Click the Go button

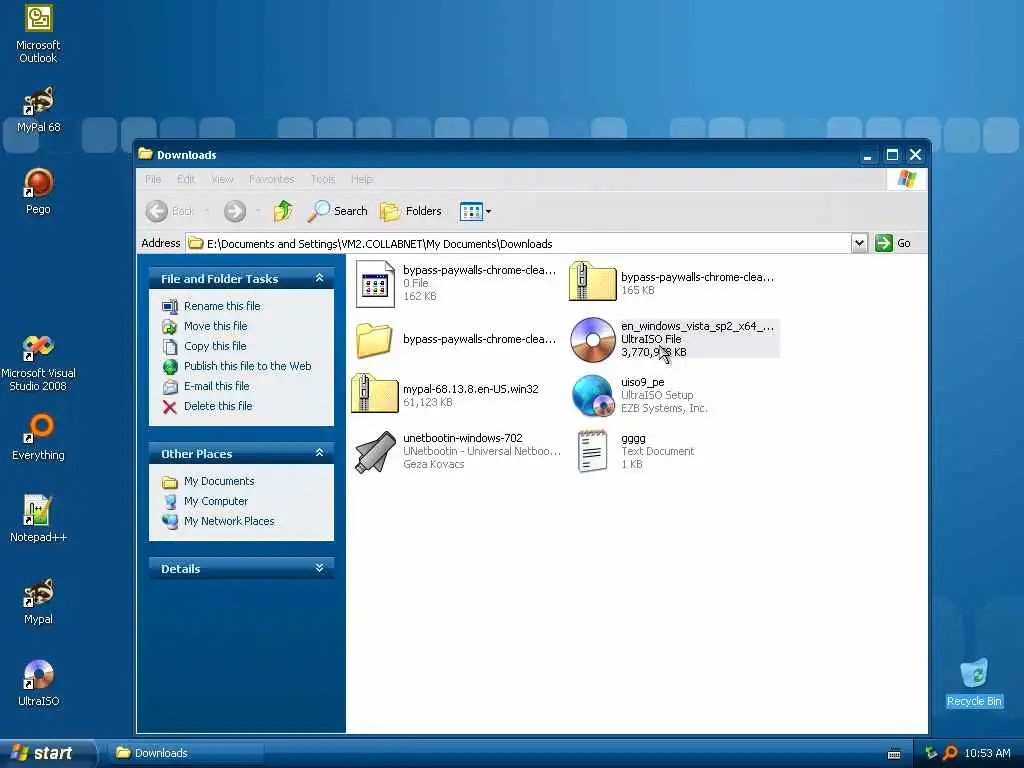893,243
